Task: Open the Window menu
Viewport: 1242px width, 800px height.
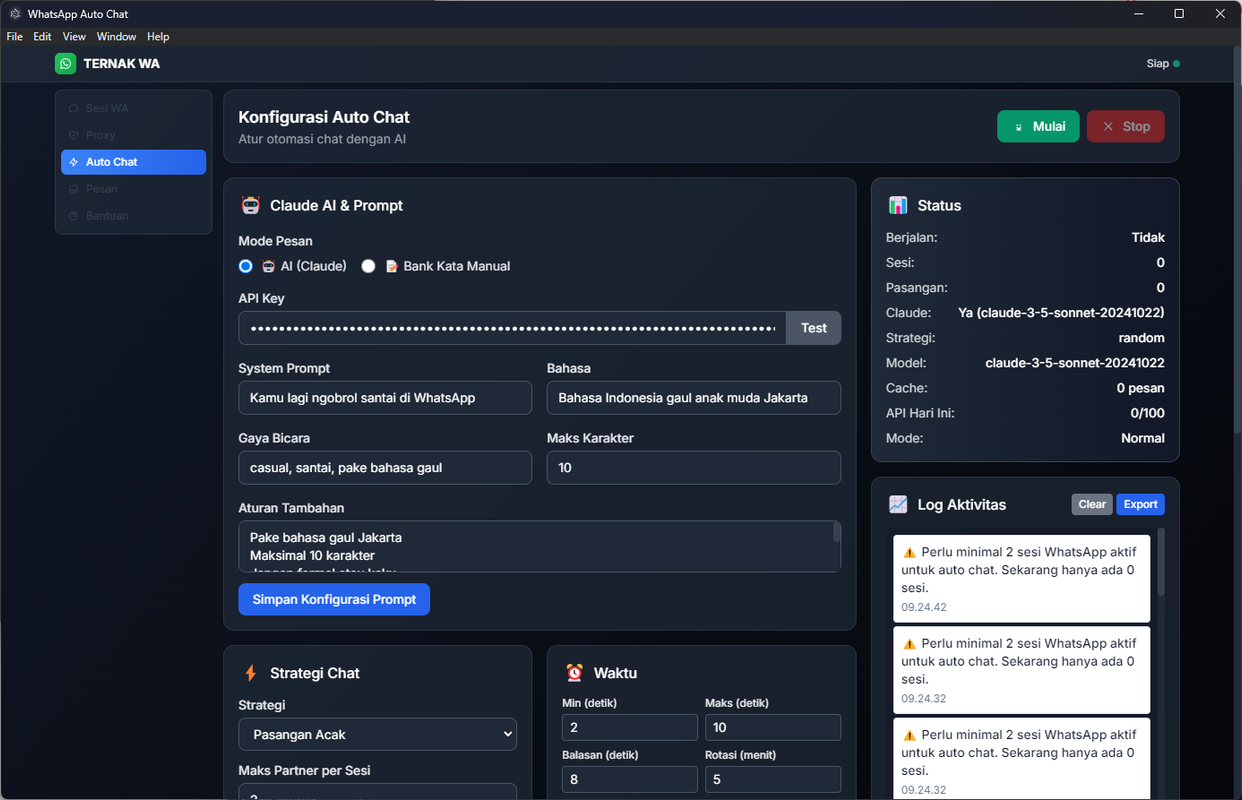Action: 116,36
